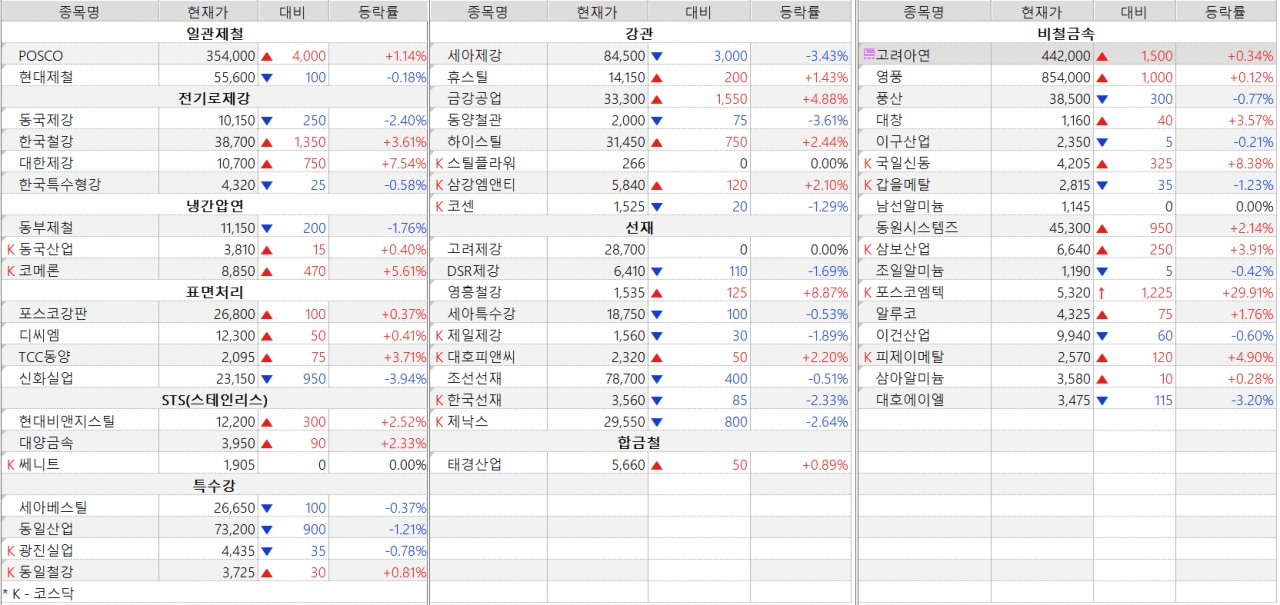Open the 태경산업 stock entry
Image resolution: width=1280 pixels, height=605 pixels.
click(474, 464)
